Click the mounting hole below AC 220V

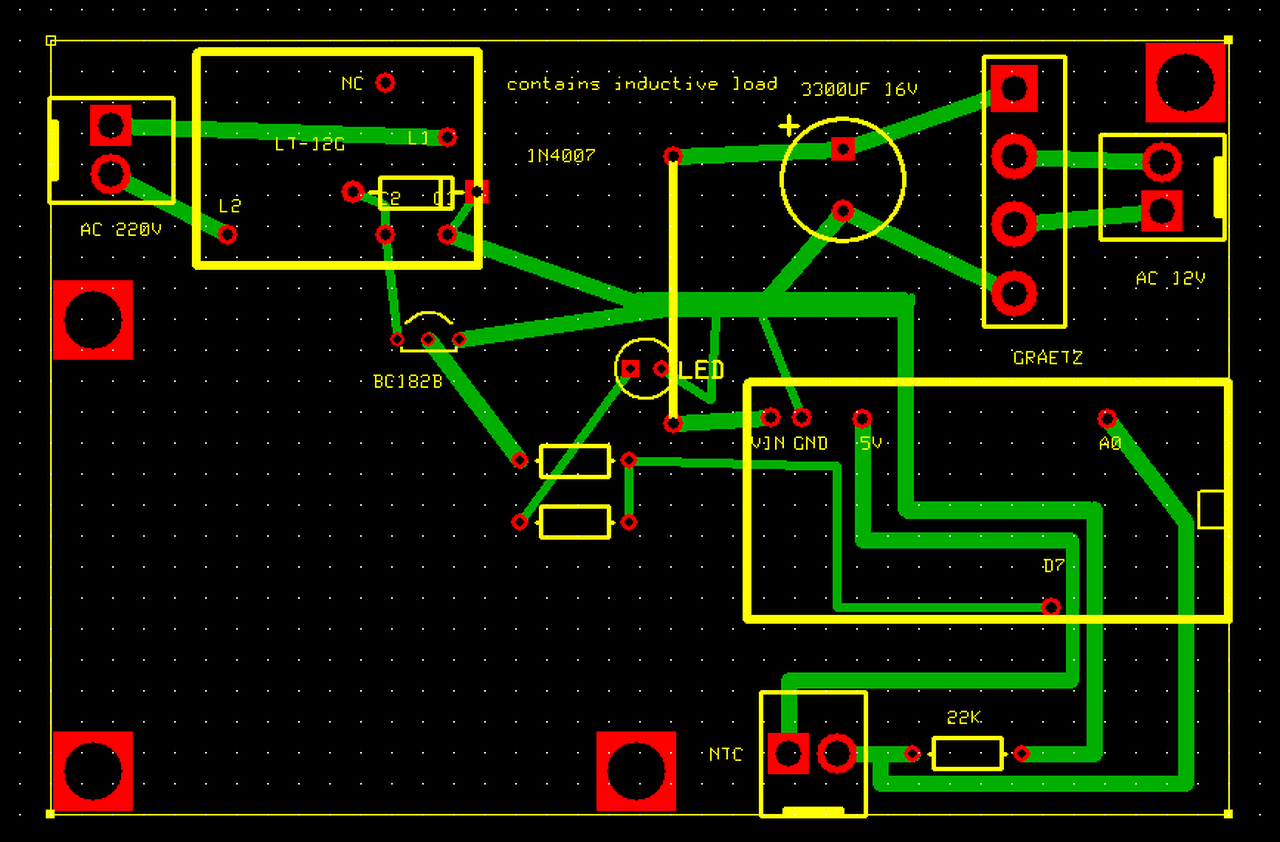coord(93,320)
